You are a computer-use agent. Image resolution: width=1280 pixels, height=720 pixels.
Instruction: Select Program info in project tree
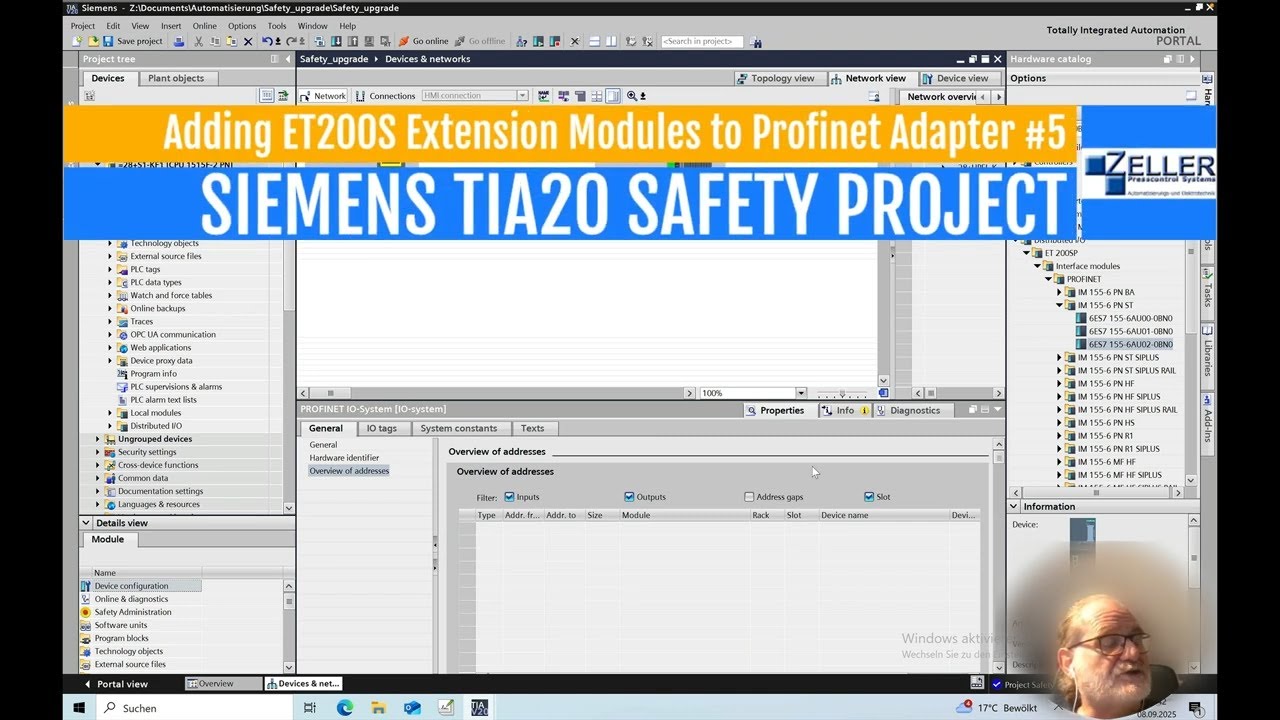(x=153, y=374)
